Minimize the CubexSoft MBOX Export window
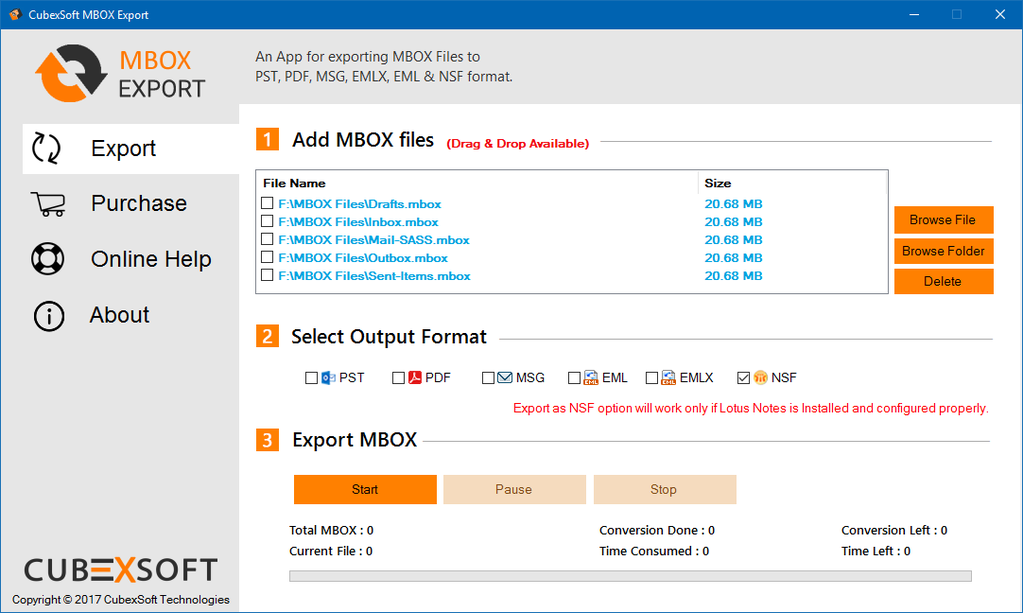Viewport: 1023px width, 613px height. (914, 14)
